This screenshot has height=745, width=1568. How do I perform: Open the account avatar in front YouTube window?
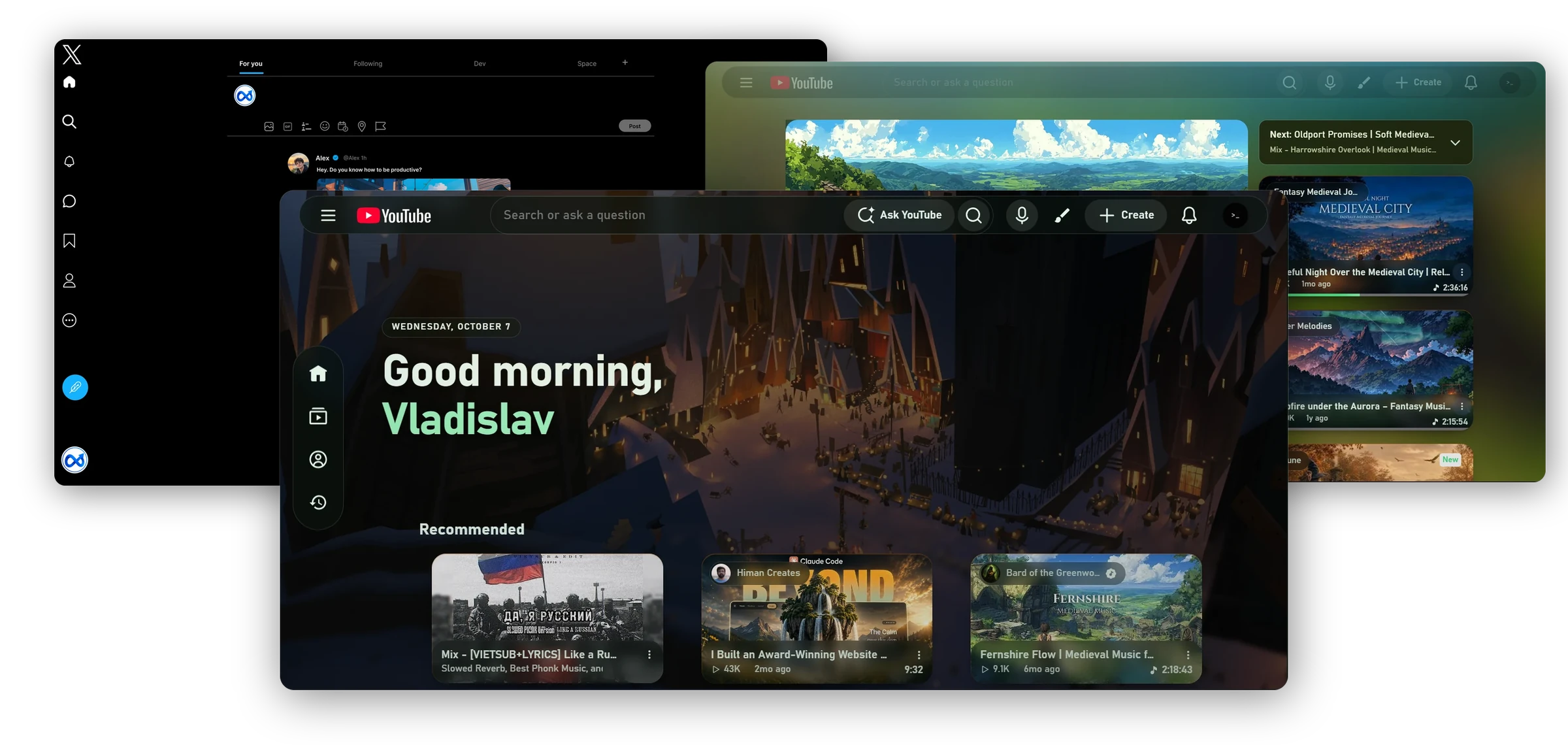tap(1235, 215)
